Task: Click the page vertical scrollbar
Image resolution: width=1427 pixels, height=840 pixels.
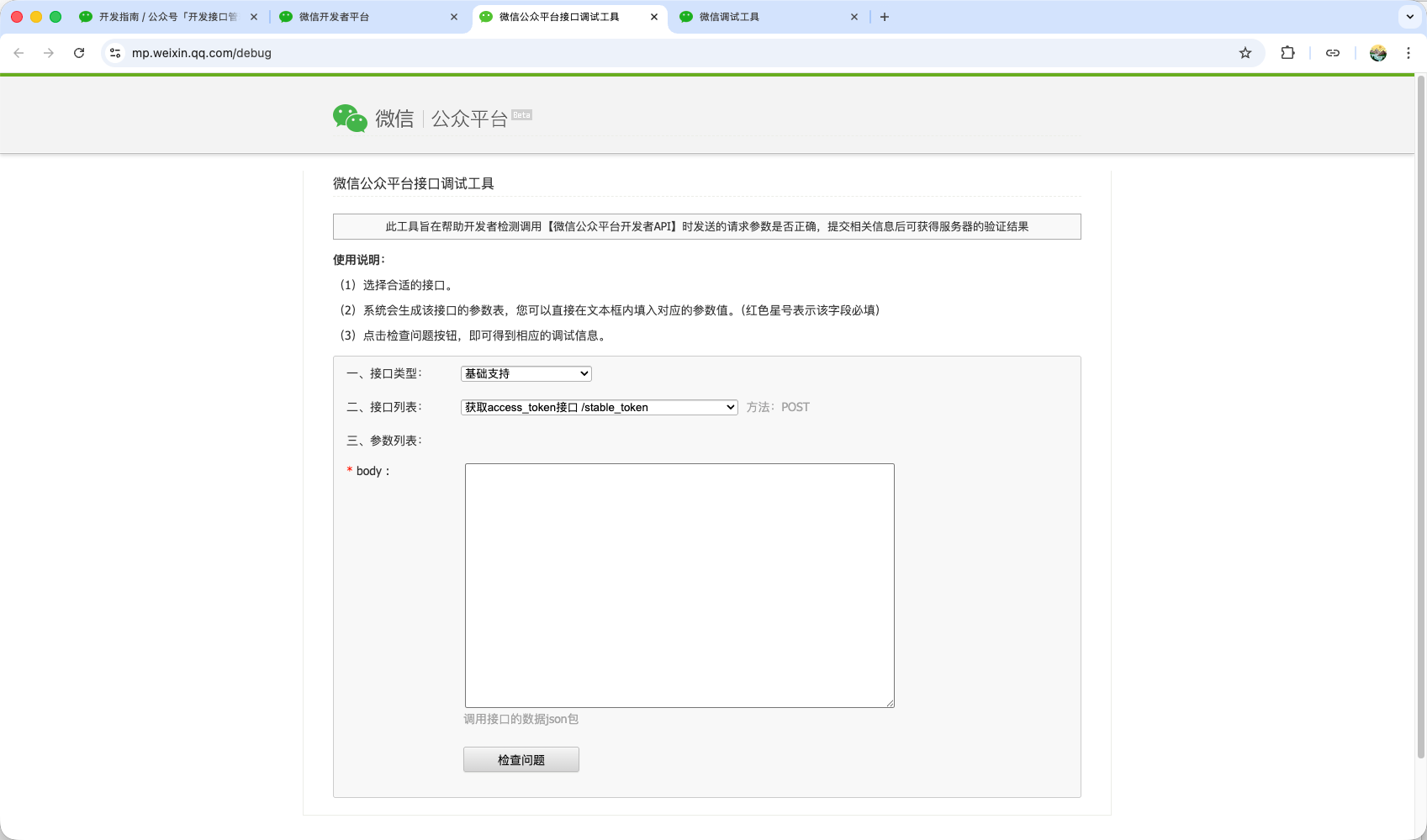Action: tap(1421, 416)
